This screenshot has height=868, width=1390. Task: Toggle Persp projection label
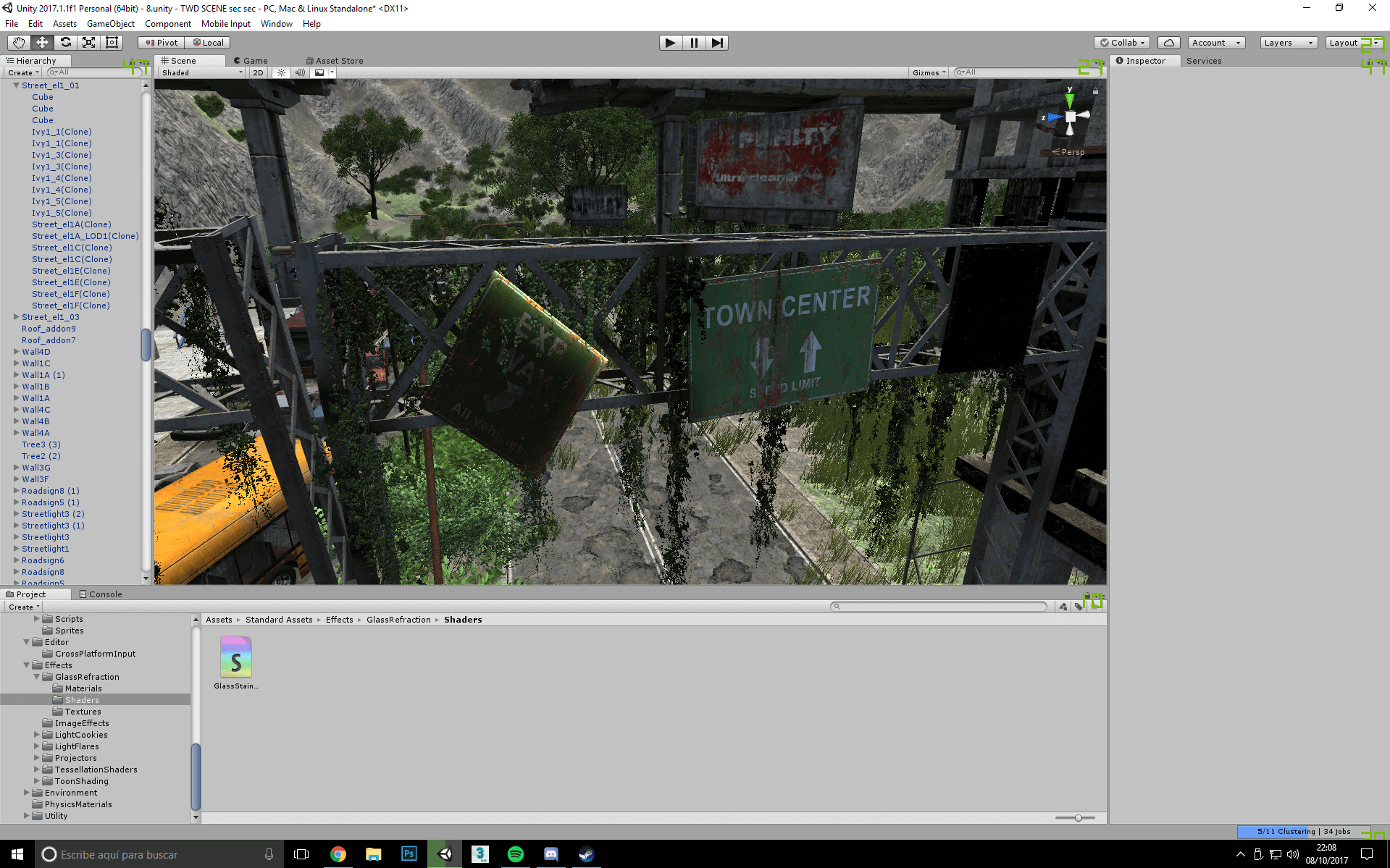(1068, 152)
